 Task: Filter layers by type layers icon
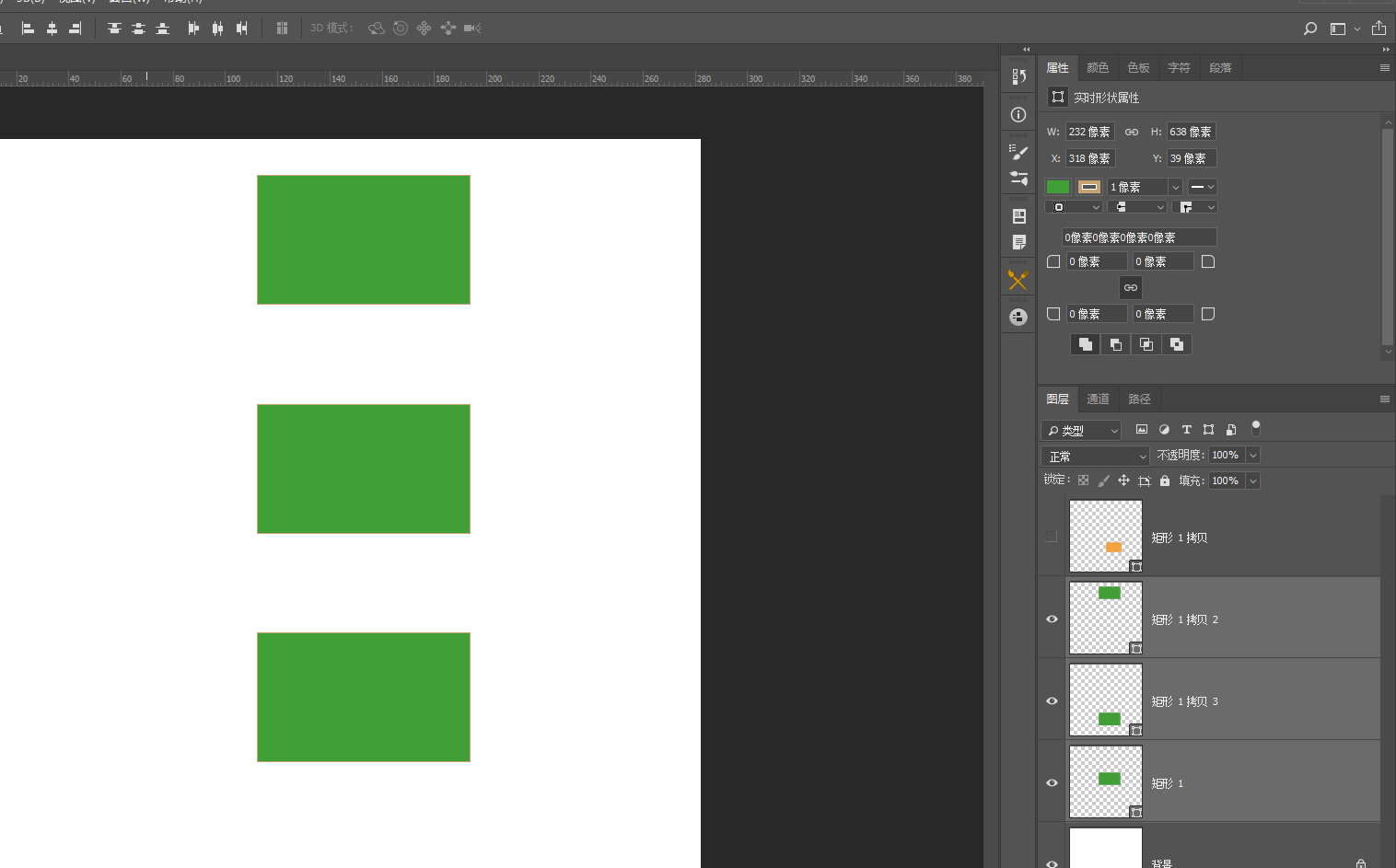click(1186, 430)
